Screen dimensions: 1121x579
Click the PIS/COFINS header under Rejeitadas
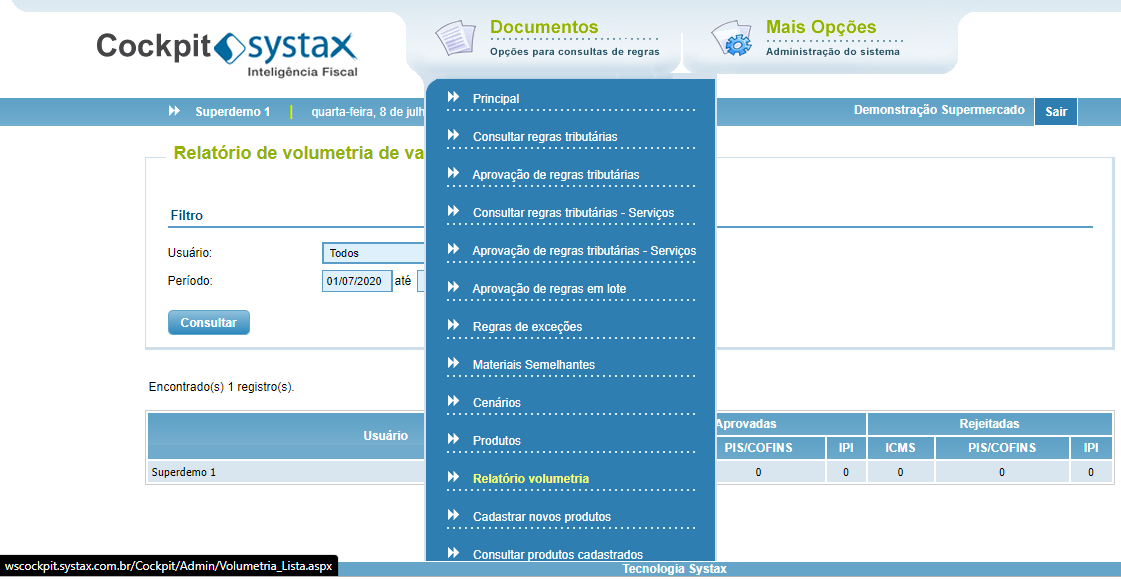(x=1002, y=448)
